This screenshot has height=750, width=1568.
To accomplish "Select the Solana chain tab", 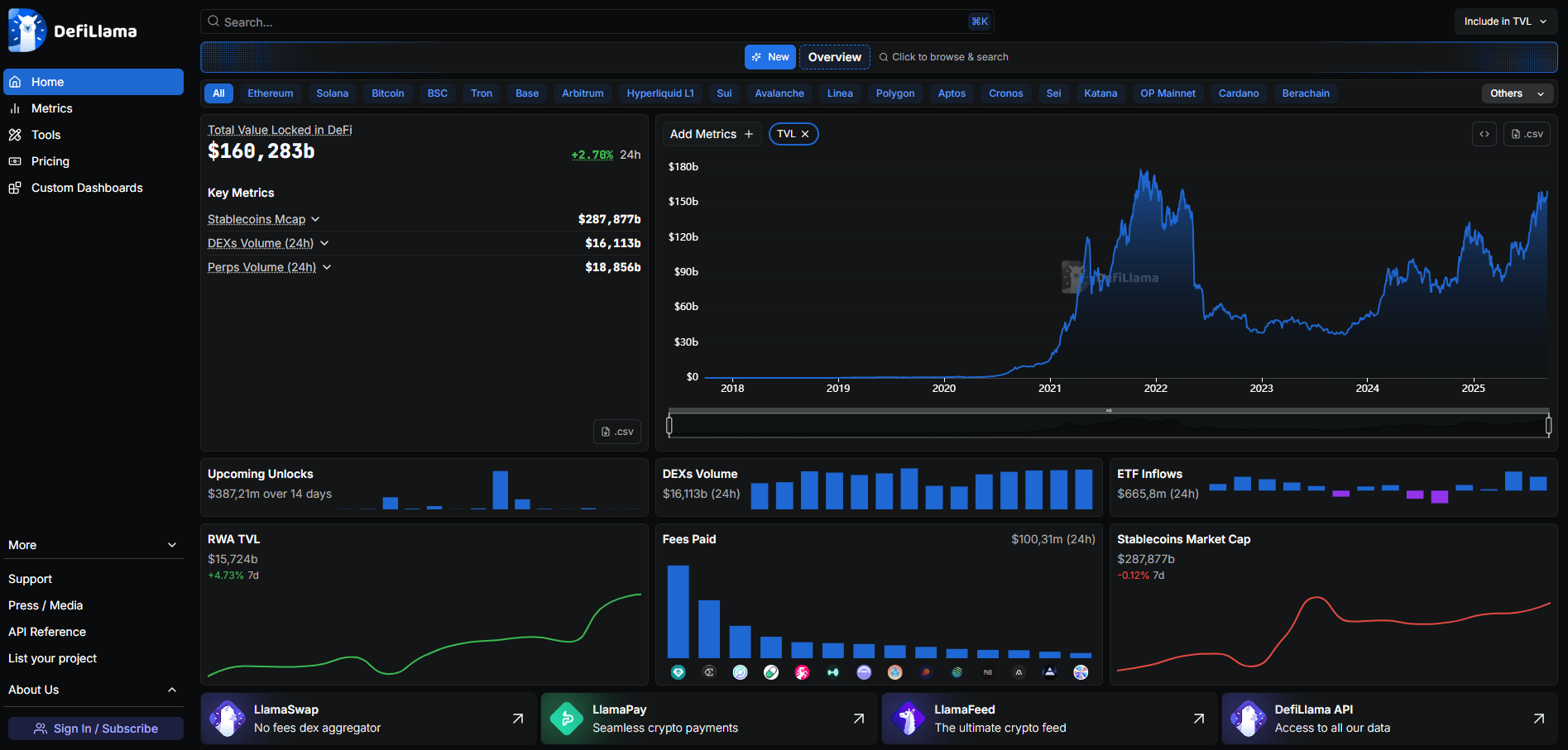I will [x=333, y=93].
